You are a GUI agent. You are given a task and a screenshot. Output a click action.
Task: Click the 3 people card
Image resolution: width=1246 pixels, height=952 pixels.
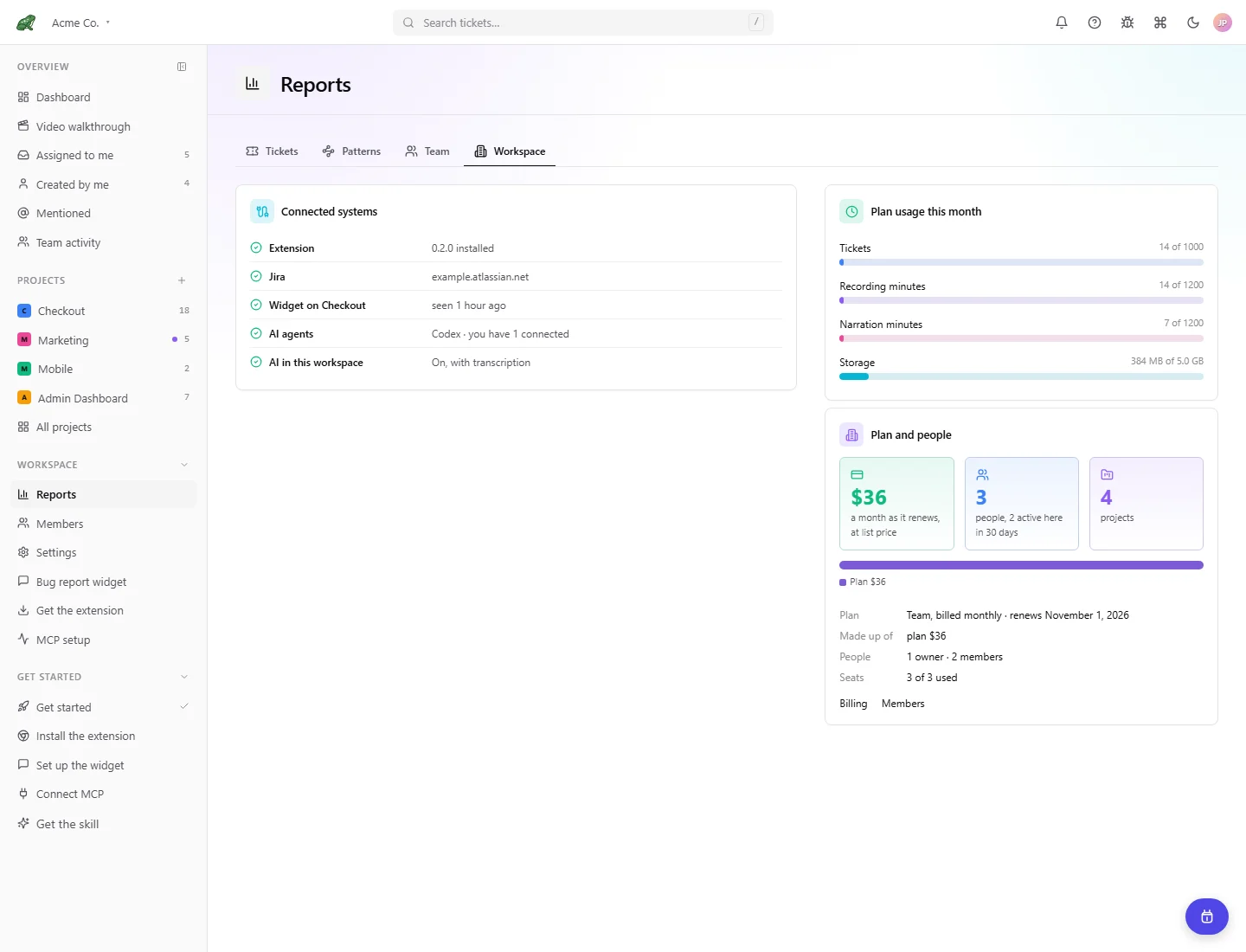click(1022, 504)
